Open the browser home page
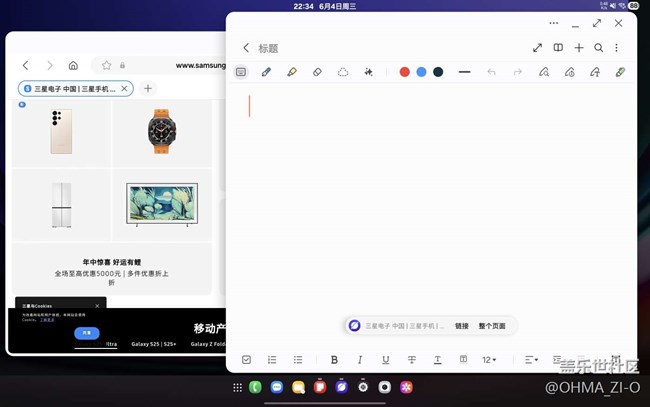This screenshot has height=407, width=650. (x=73, y=65)
